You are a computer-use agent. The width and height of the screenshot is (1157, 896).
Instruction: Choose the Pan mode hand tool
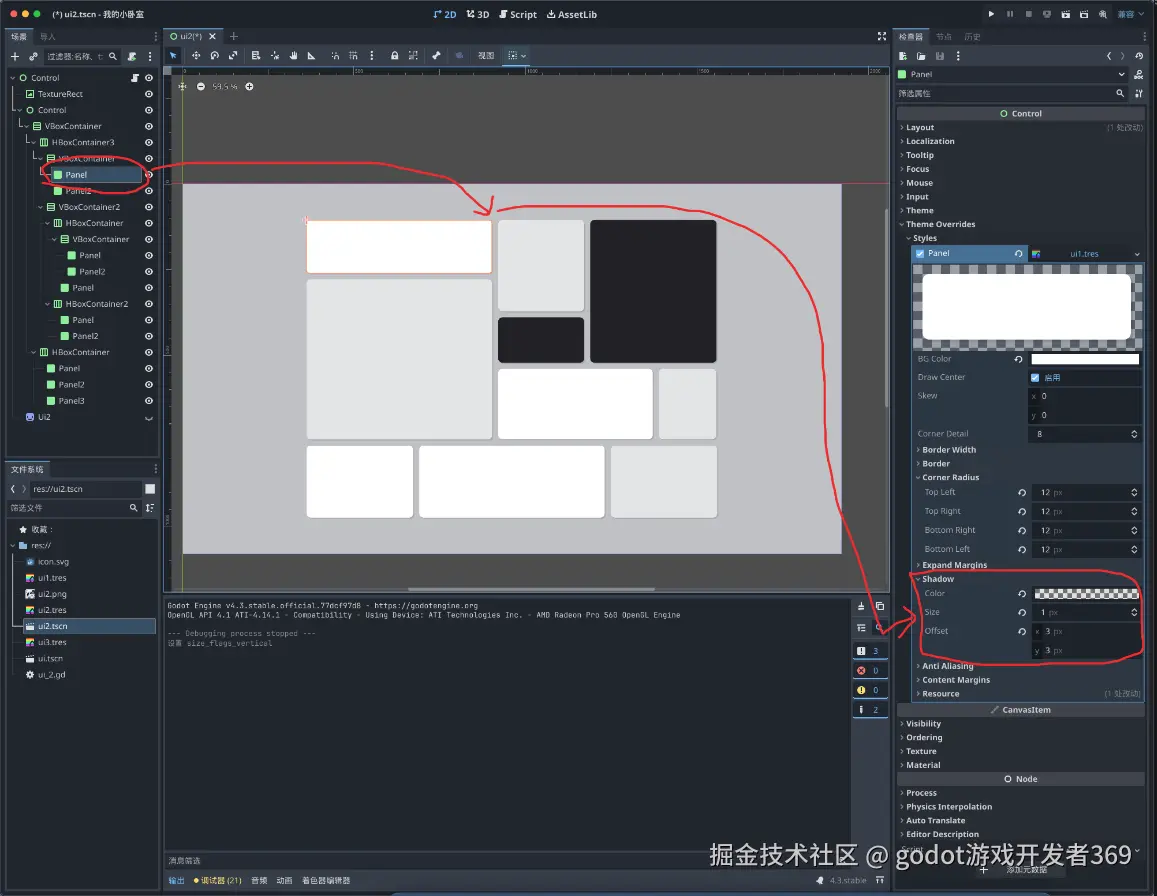coord(294,56)
